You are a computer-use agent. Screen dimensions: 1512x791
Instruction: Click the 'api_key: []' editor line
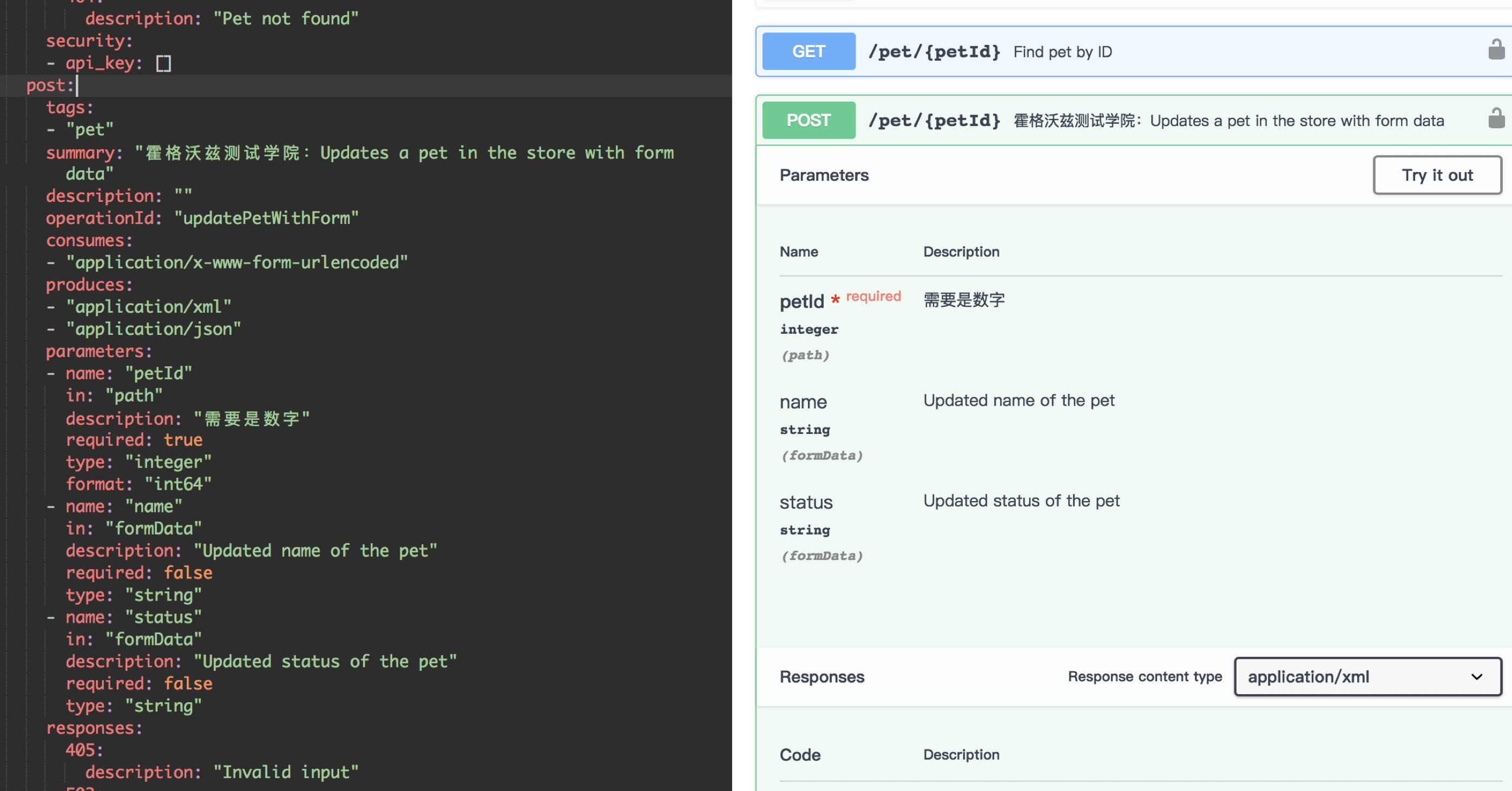tap(109, 63)
